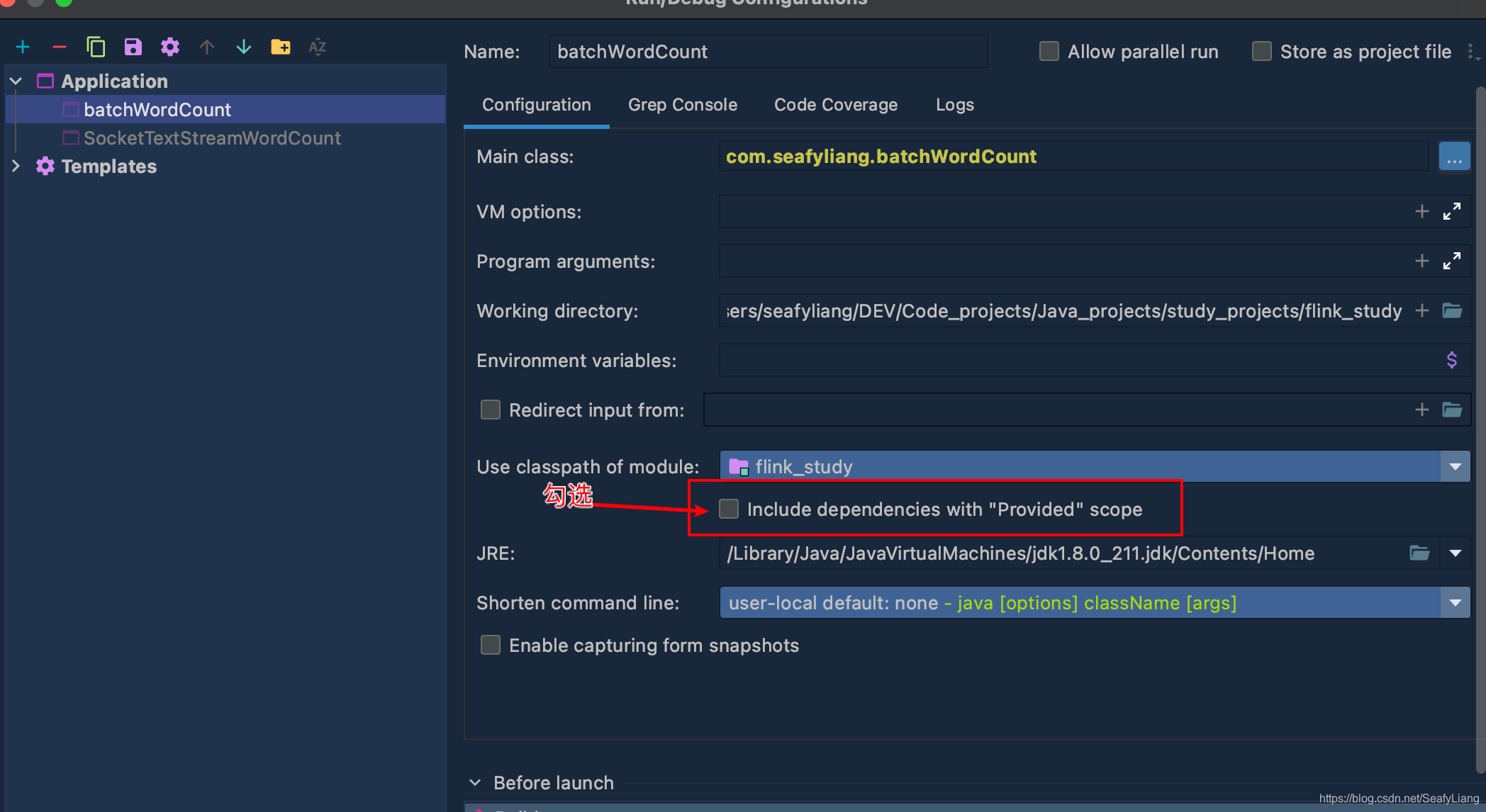Click dialog vertical scrollbar
Viewport: 1486px width, 812px height.
(x=1480, y=429)
